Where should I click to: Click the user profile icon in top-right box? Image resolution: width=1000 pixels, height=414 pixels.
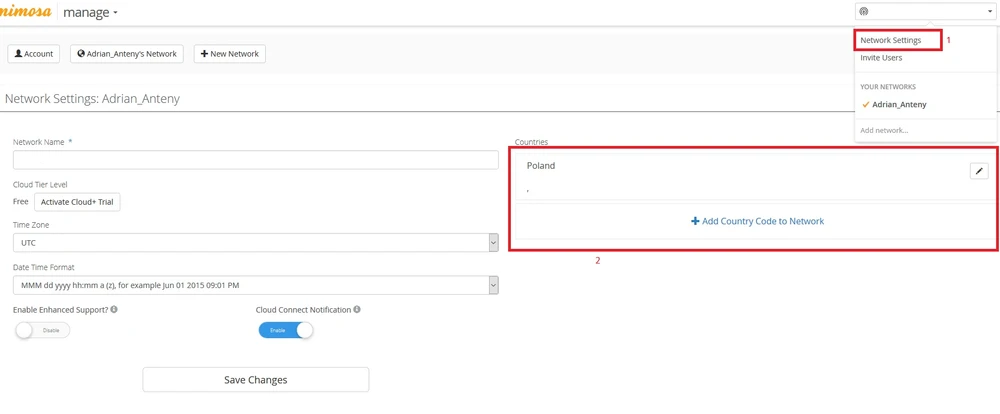865,12
